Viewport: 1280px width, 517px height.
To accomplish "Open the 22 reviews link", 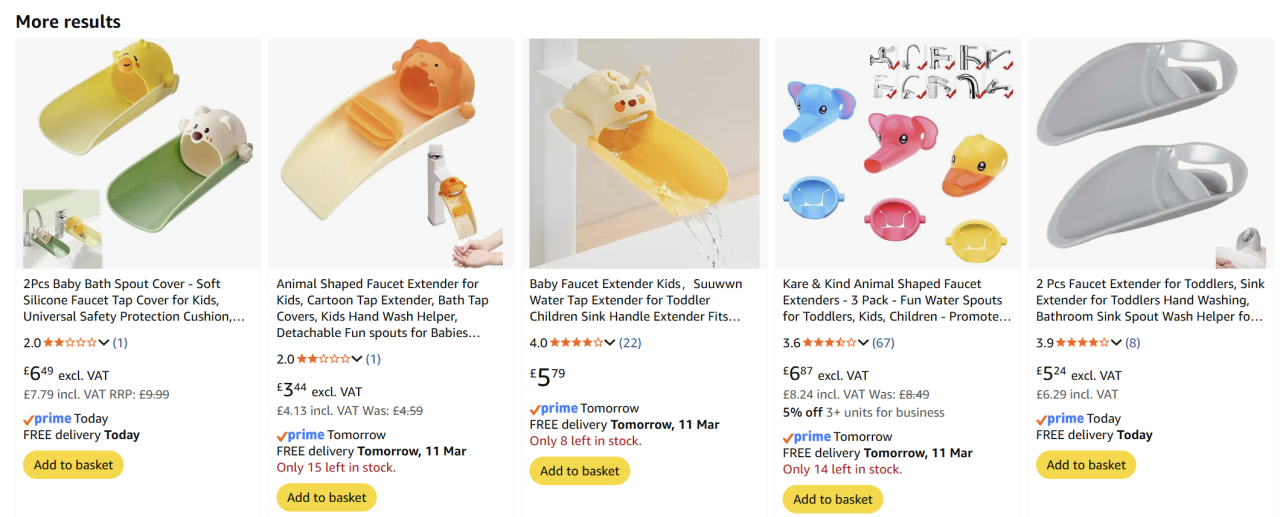I will pyautogui.click(x=630, y=343).
